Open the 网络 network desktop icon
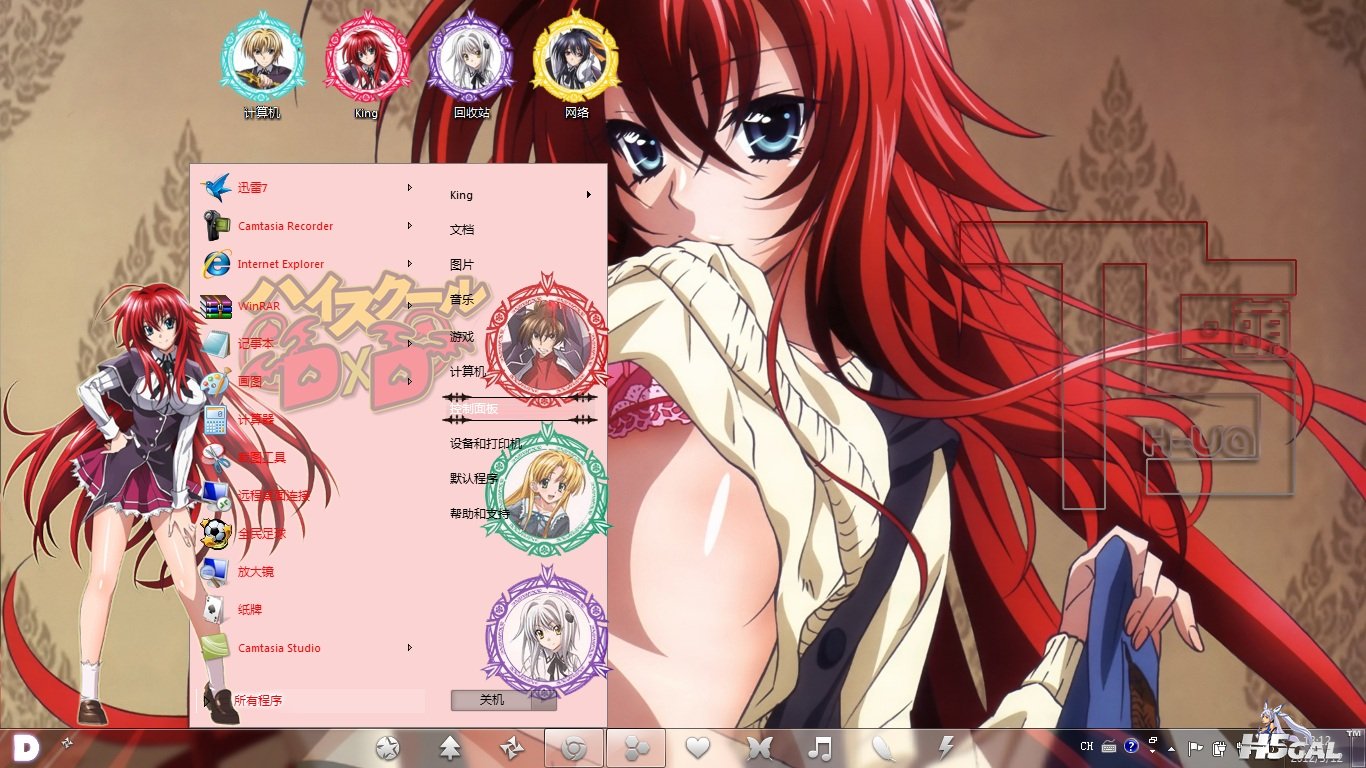Screen dimensions: 1366x768 [576, 68]
